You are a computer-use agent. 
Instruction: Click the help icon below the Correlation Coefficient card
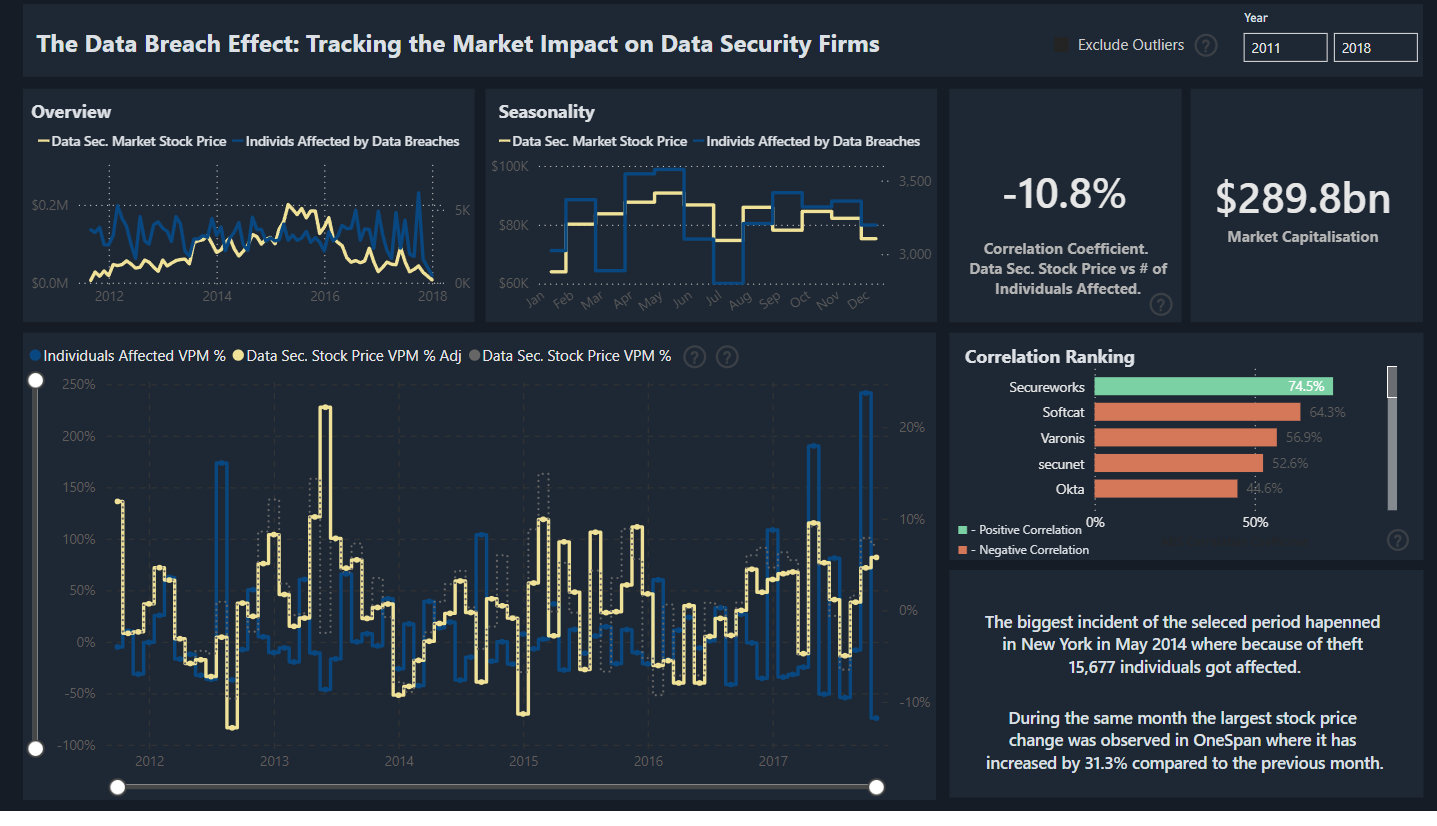pyautogui.click(x=1161, y=304)
